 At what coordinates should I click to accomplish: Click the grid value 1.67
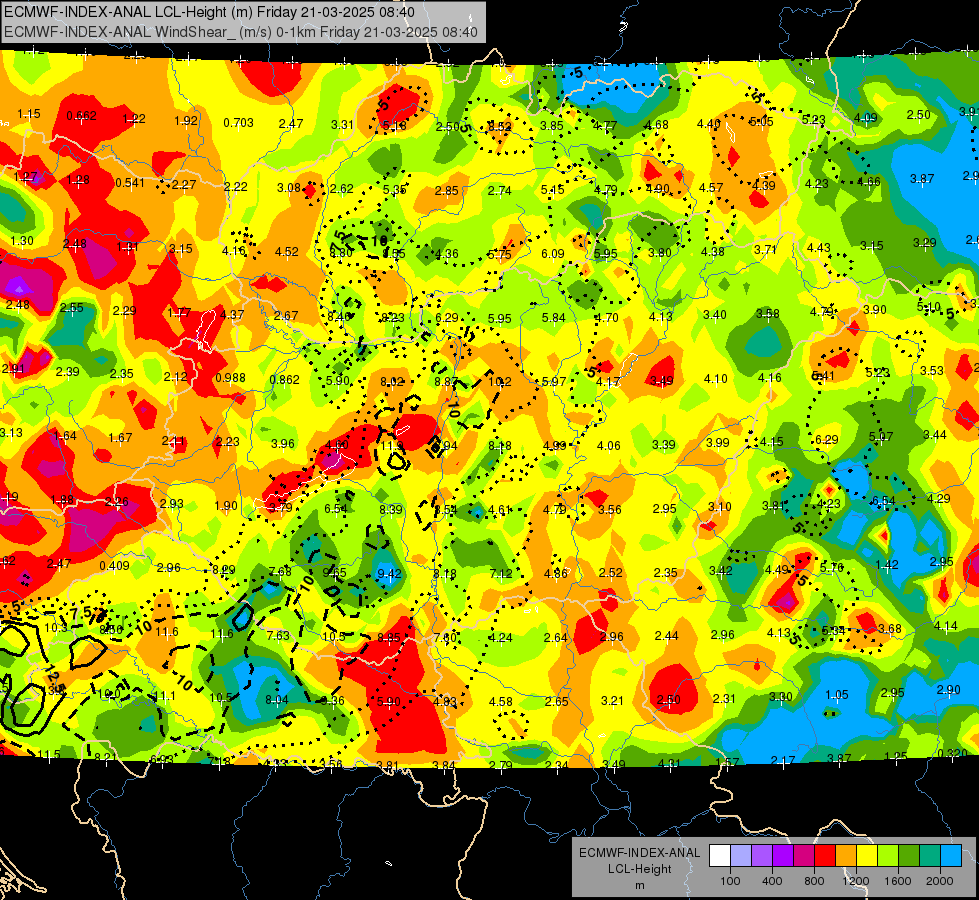(x=120, y=438)
